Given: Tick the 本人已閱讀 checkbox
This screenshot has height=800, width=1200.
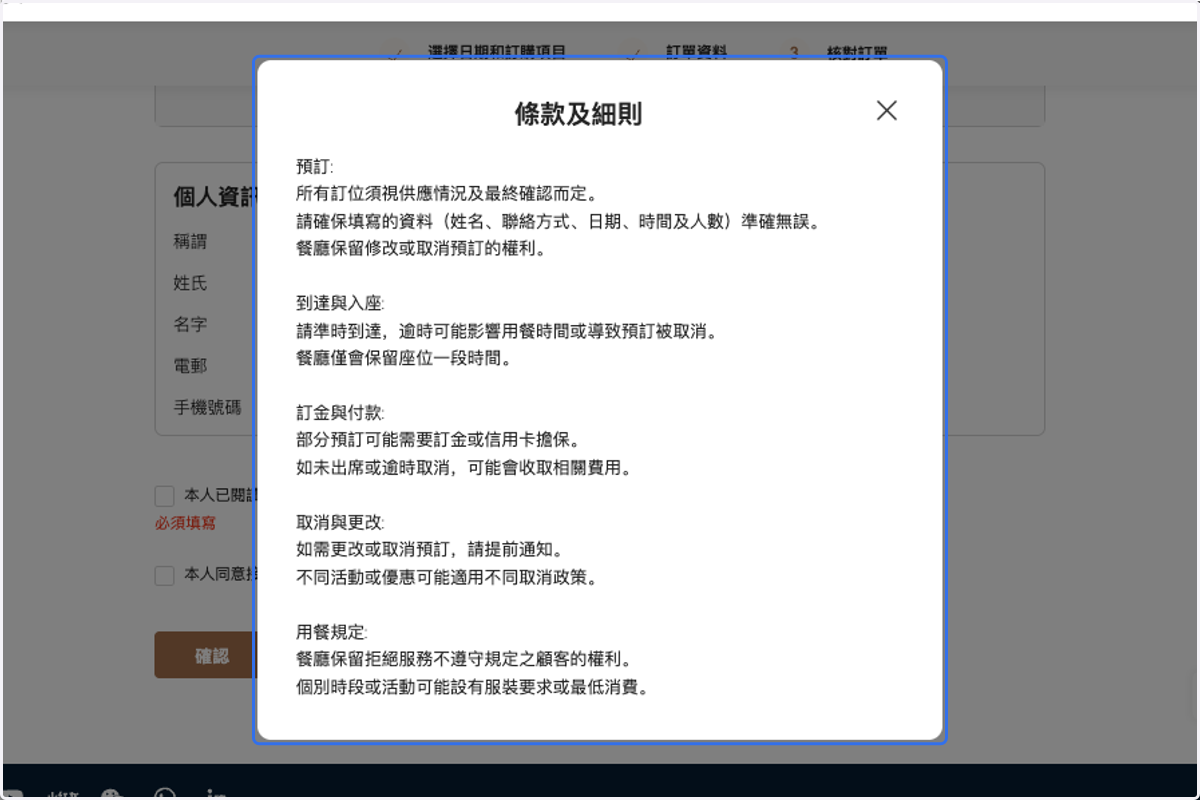Looking at the screenshot, I should (164, 496).
